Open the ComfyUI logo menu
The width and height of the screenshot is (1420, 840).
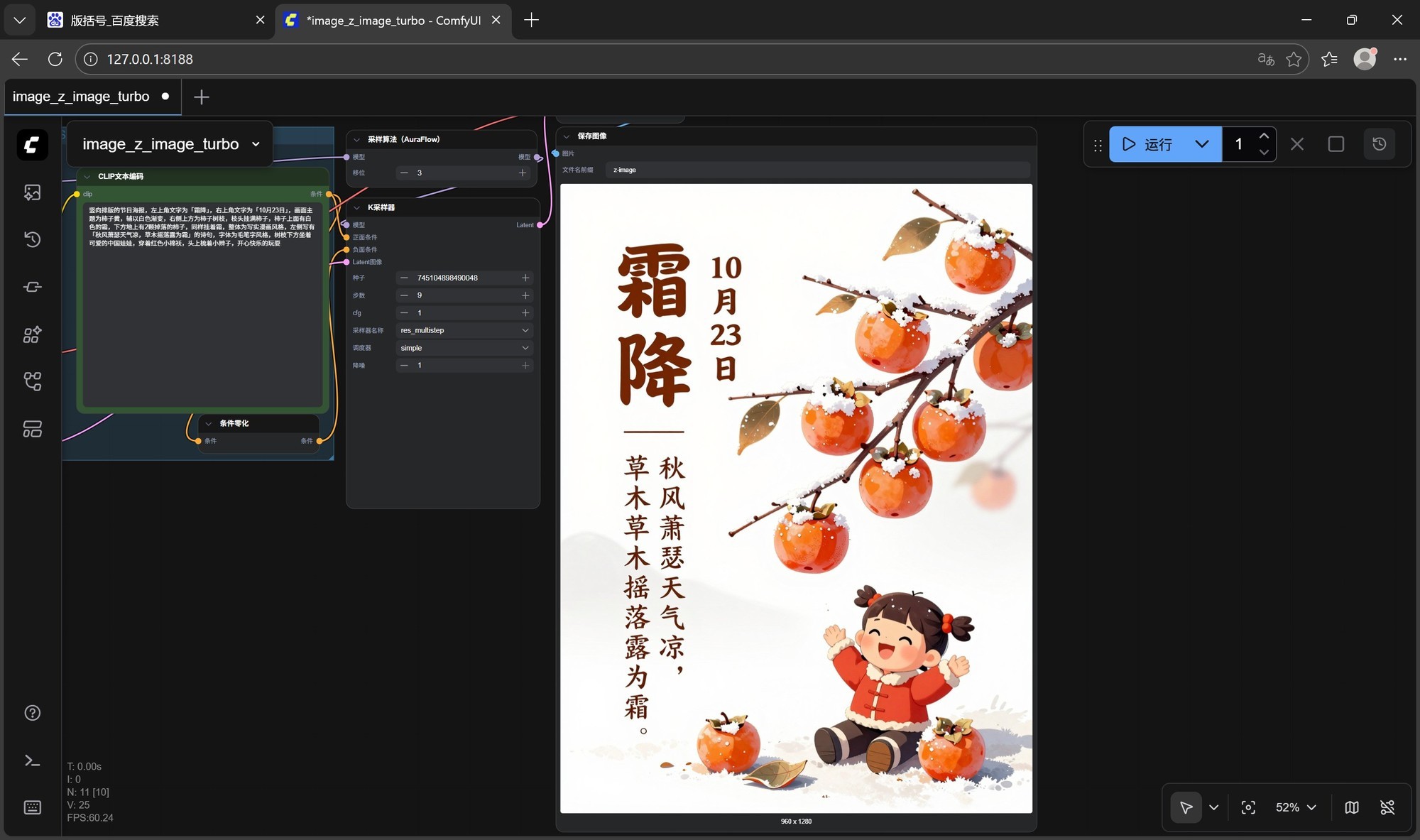point(32,145)
